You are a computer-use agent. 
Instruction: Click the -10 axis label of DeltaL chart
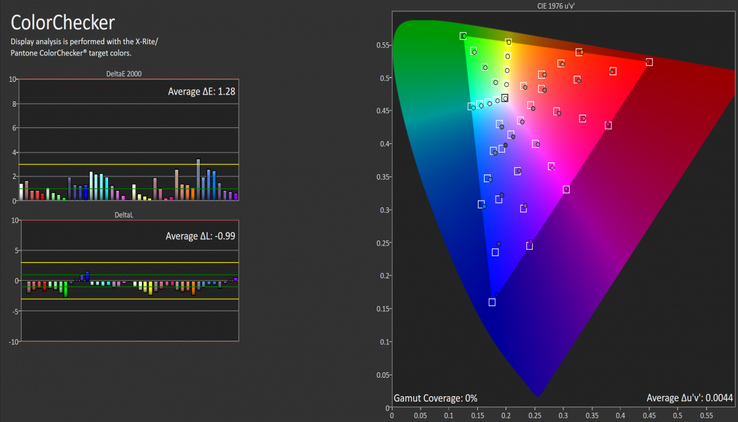(14, 342)
